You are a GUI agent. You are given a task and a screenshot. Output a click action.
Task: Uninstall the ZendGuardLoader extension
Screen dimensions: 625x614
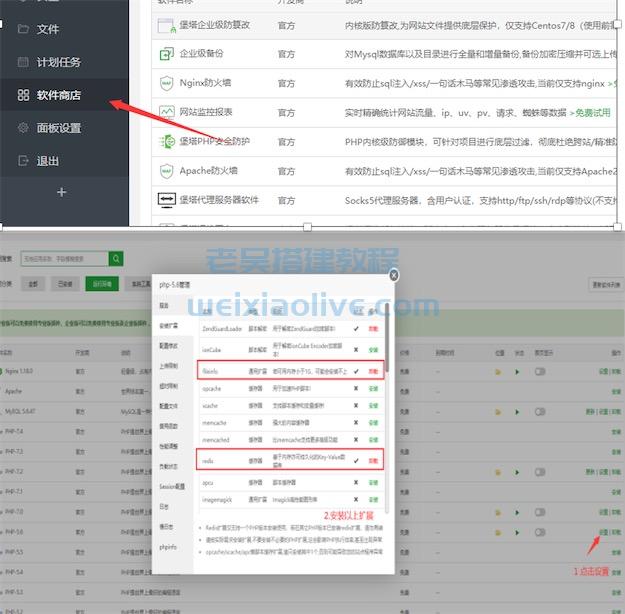pyautogui.click(x=373, y=329)
